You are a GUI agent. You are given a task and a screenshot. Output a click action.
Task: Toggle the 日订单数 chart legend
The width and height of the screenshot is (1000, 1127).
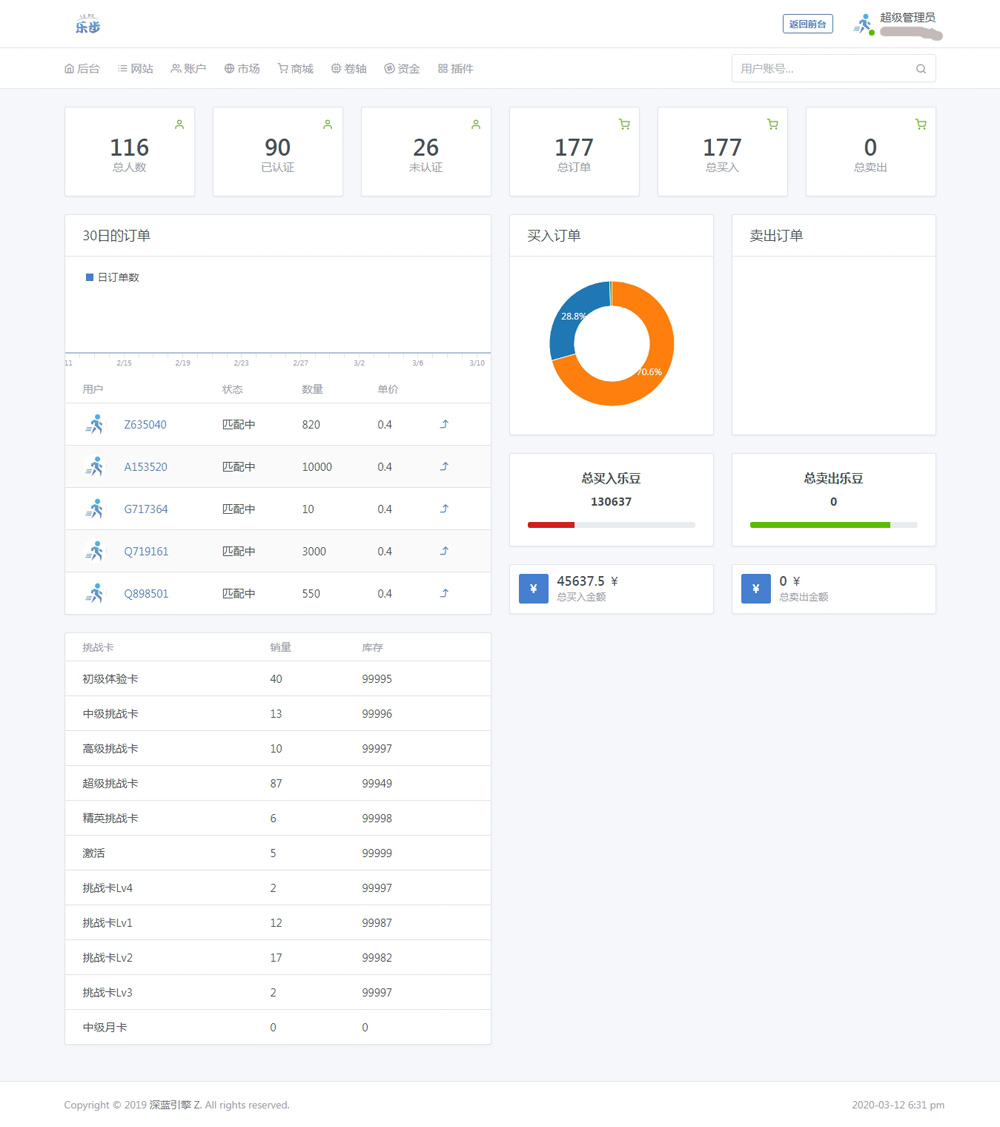pos(112,277)
